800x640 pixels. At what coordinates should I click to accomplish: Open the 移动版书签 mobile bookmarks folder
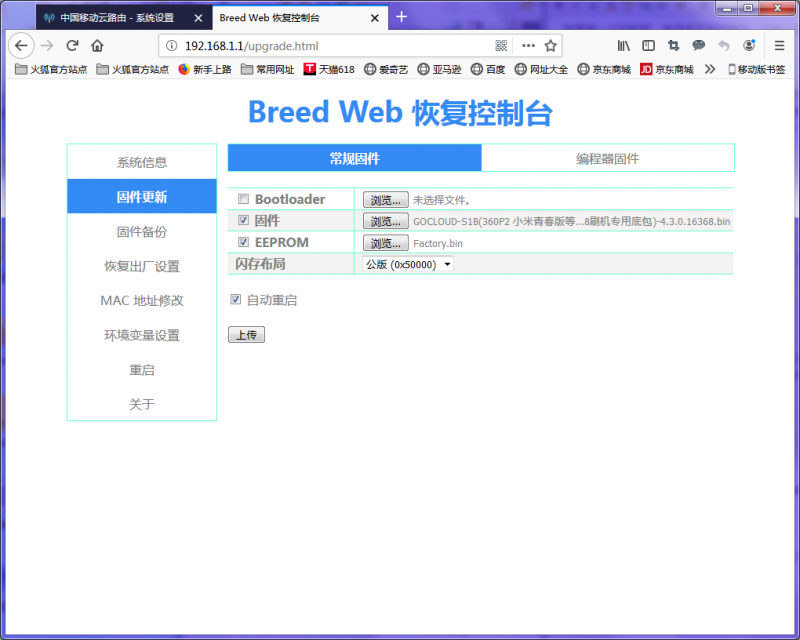(757, 69)
